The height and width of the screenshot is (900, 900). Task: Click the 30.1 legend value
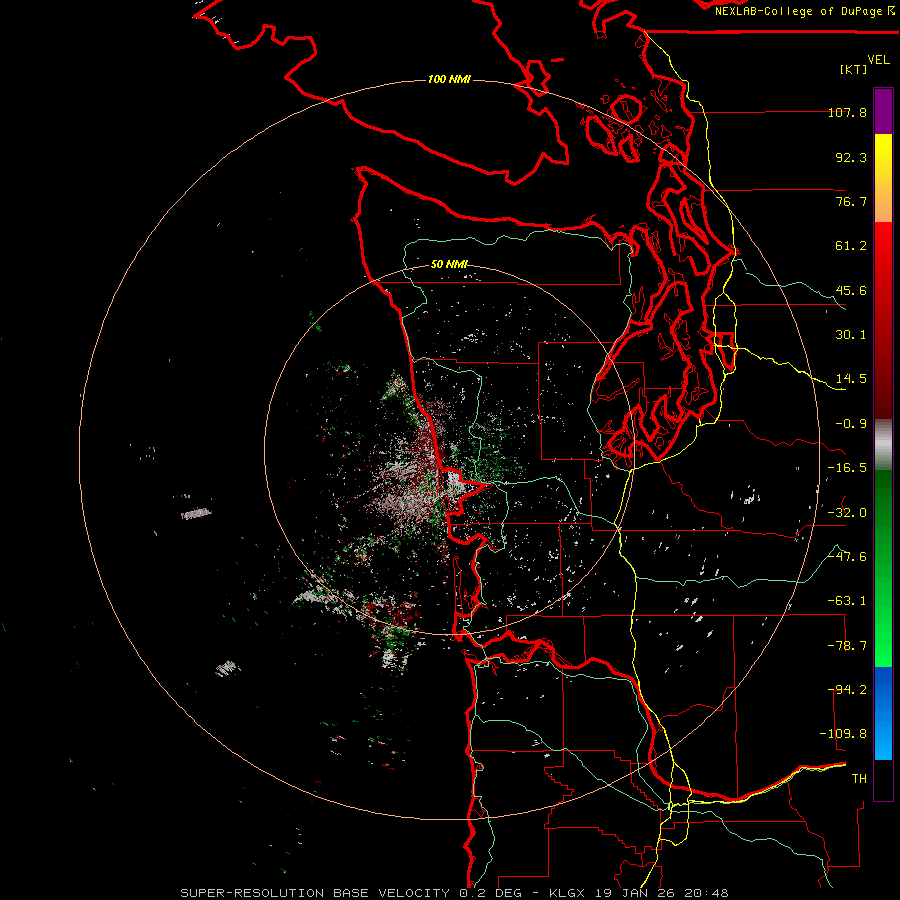[851, 335]
